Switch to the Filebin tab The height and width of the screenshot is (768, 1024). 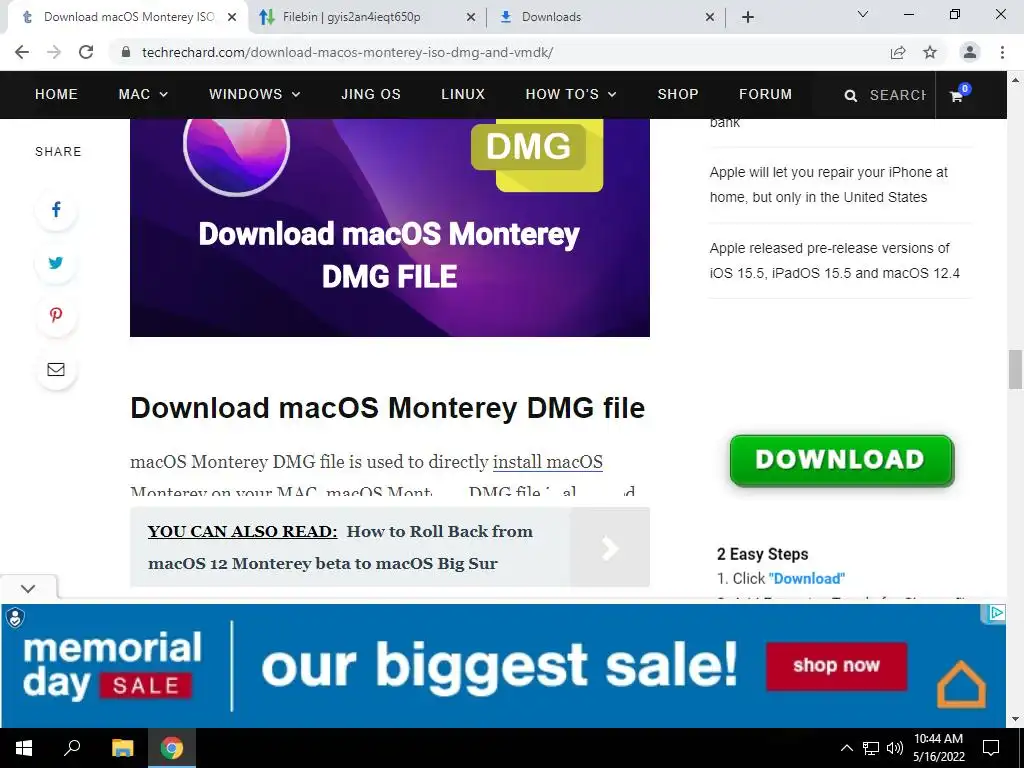pyautogui.click(x=366, y=17)
